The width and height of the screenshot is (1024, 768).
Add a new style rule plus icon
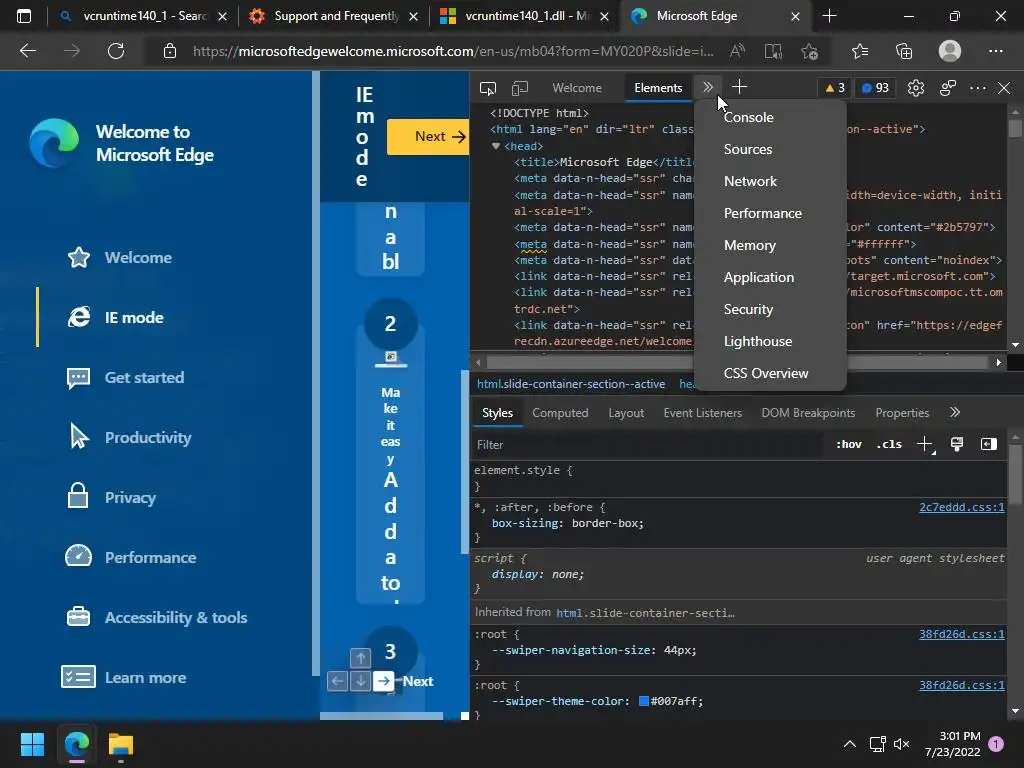tap(925, 445)
